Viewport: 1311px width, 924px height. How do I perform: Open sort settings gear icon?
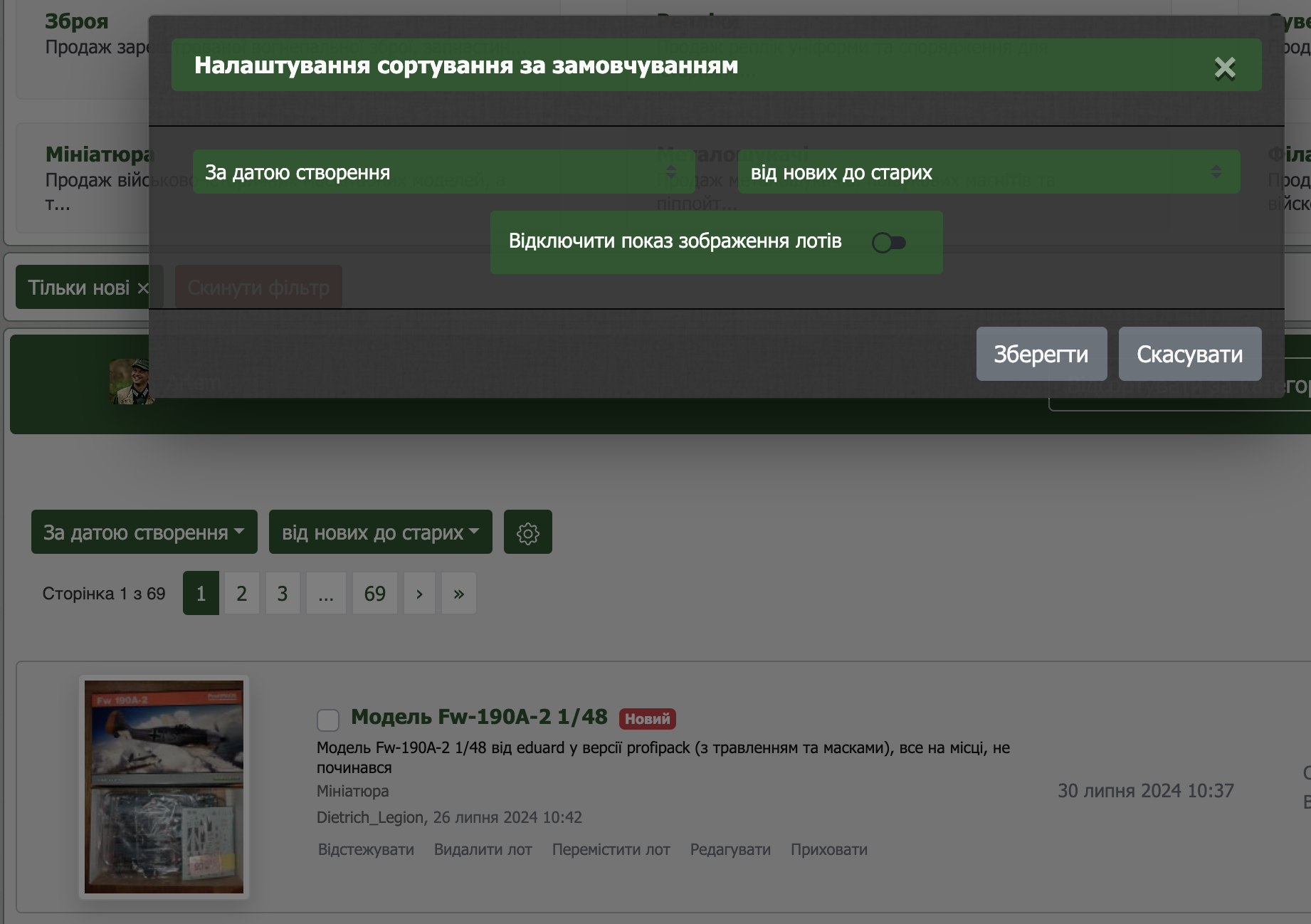point(528,532)
